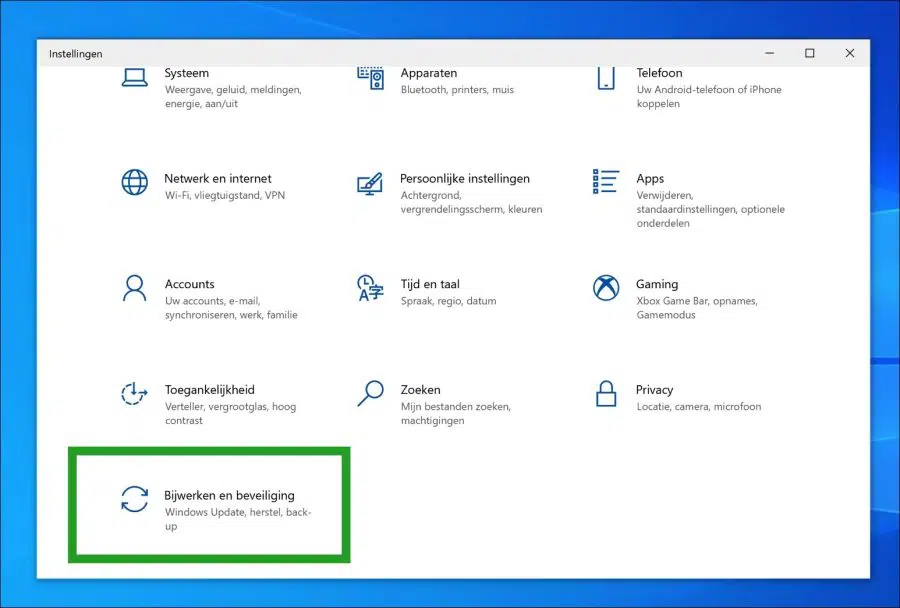This screenshot has width=900, height=608.
Task: Click the Tijd en taal icon
Action: coord(370,288)
